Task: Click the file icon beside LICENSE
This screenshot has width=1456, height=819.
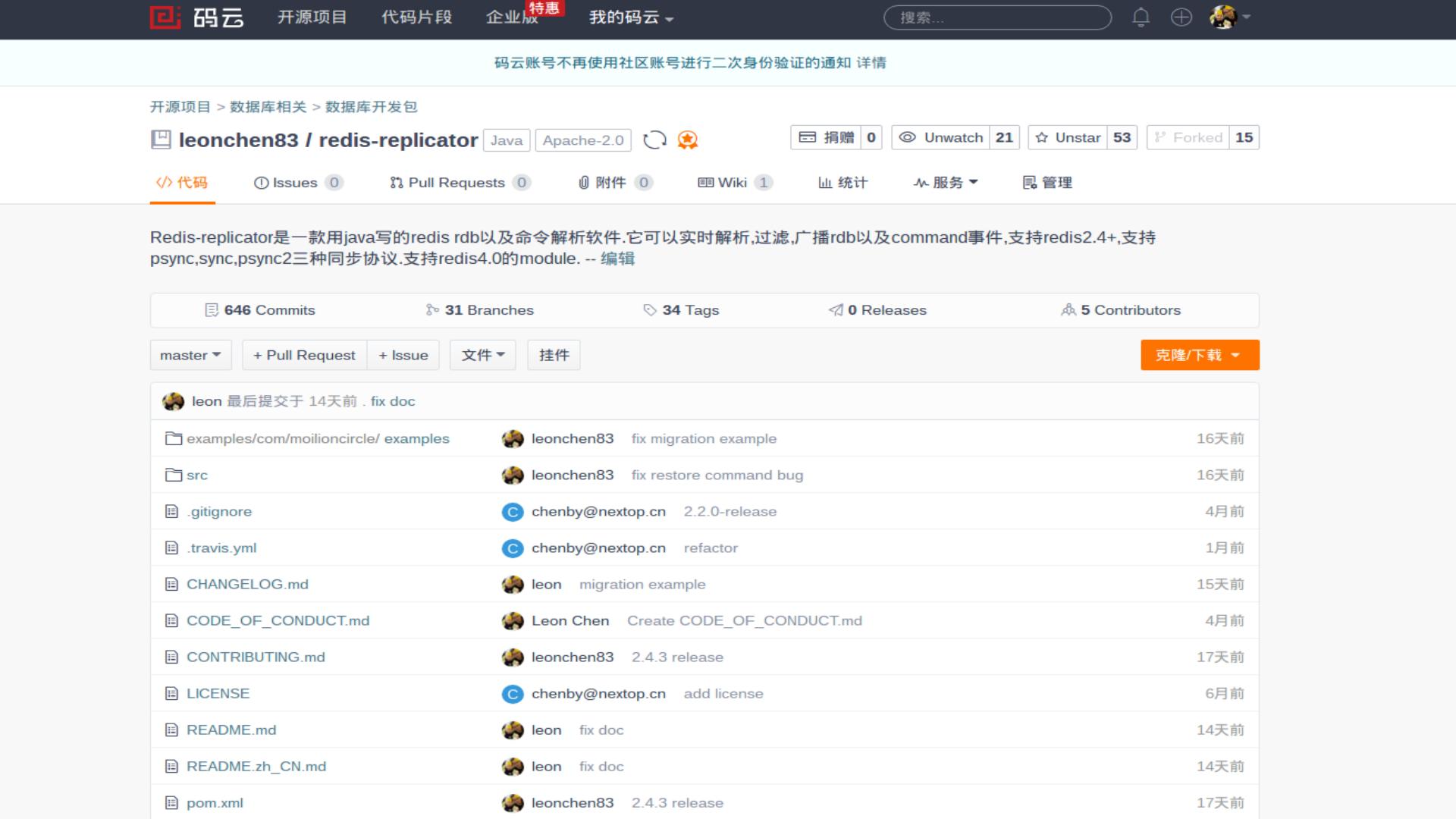Action: click(x=171, y=693)
